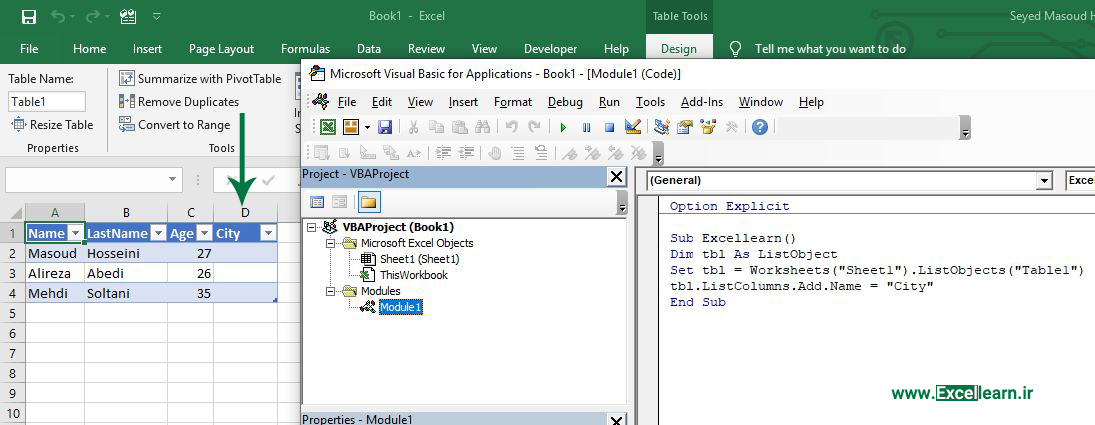
Task: Click the Quick Info icon
Action: [x=368, y=153]
